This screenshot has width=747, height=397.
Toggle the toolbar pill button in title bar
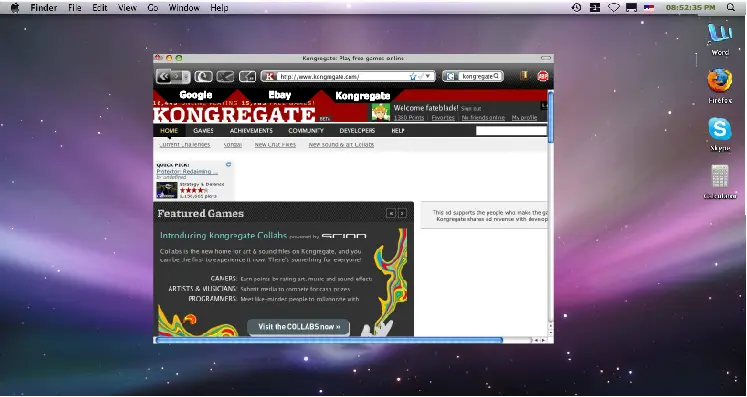(x=546, y=58)
